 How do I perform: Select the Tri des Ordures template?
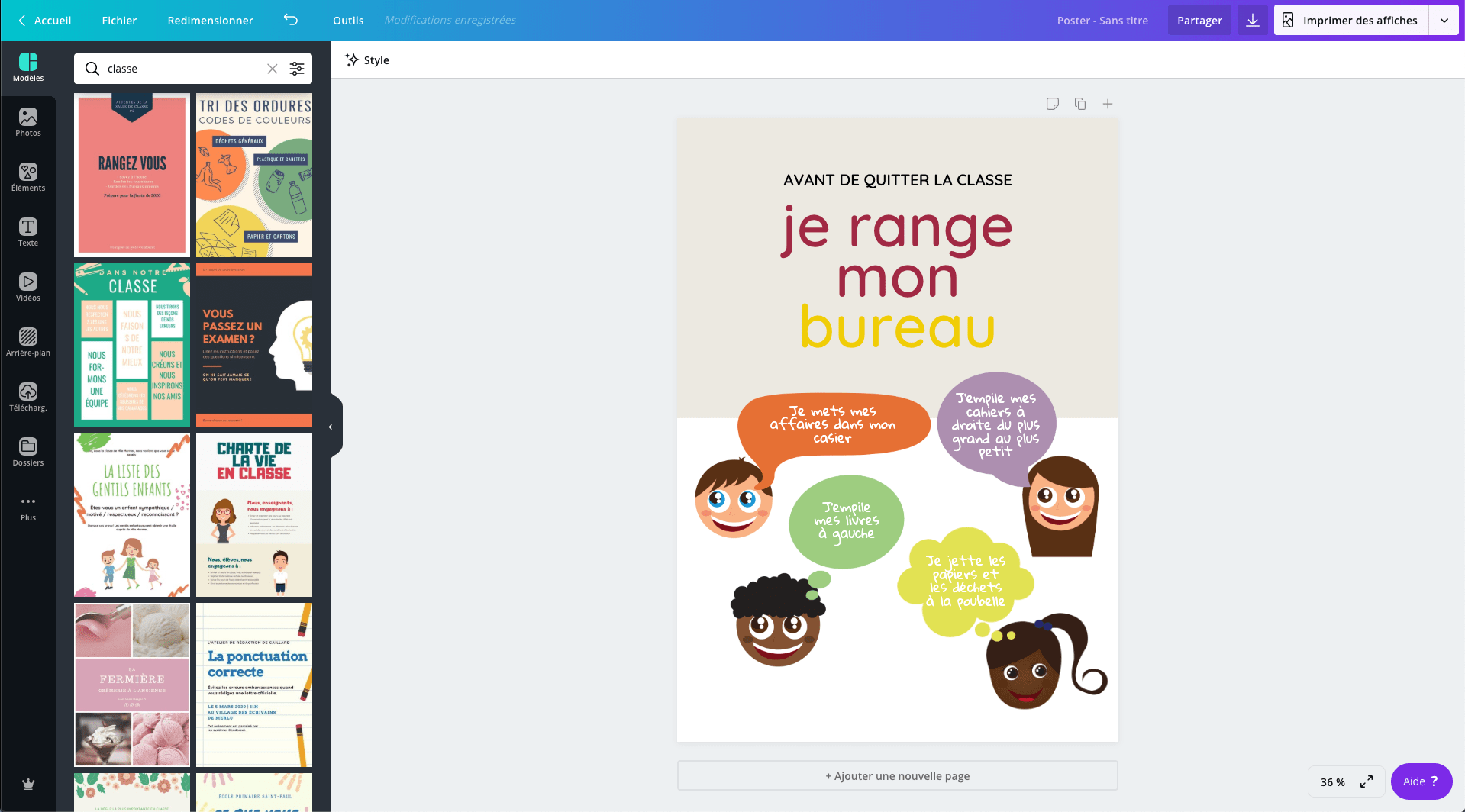click(254, 176)
